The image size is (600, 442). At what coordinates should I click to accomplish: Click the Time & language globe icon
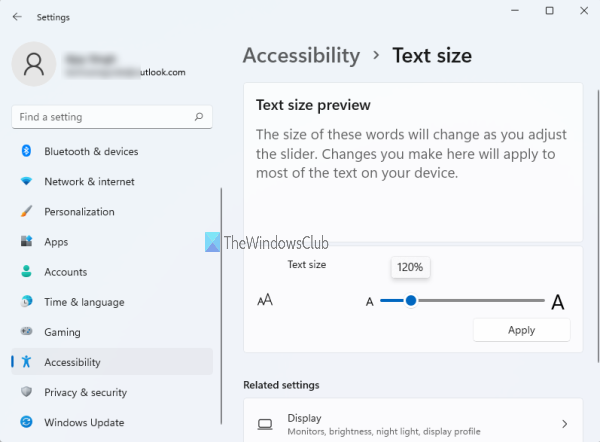[26, 302]
